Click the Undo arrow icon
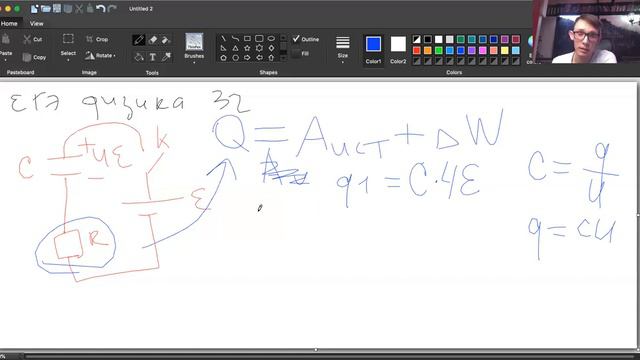The width and height of the screenshot is (640, 360). [100, 9]
